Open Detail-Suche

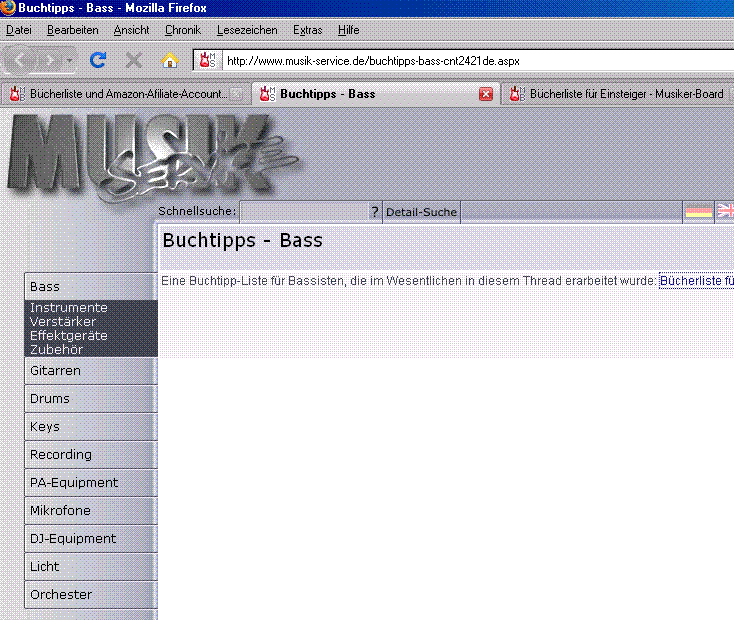[421, 212]
